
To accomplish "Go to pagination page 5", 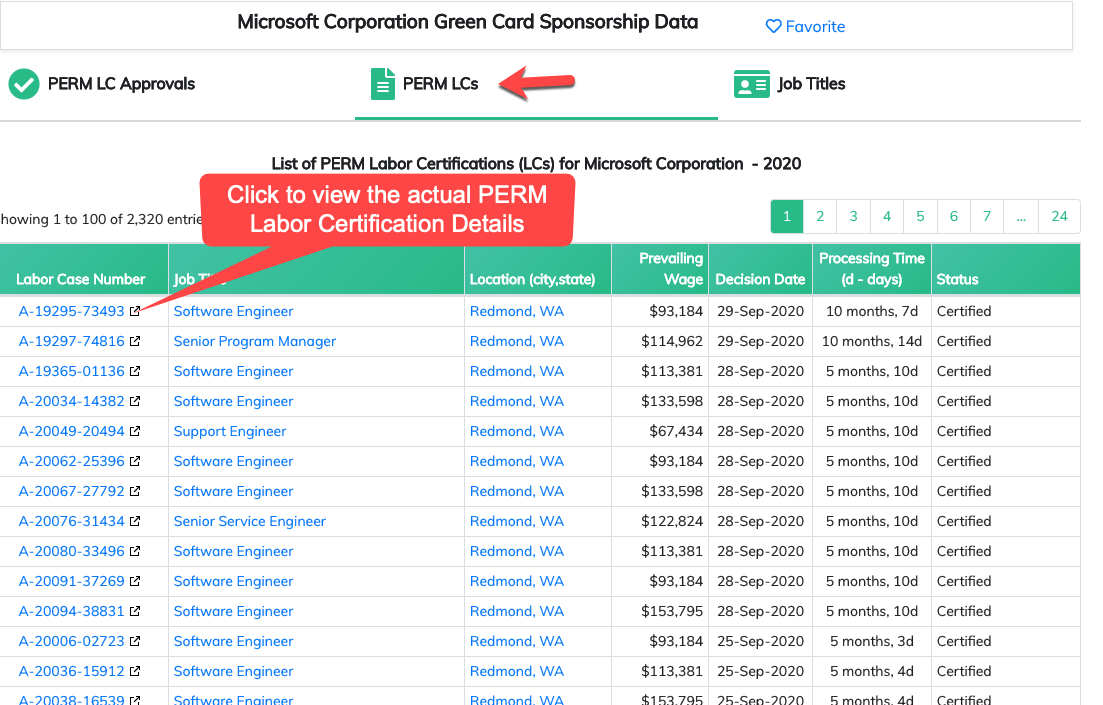I will (920, 217).
